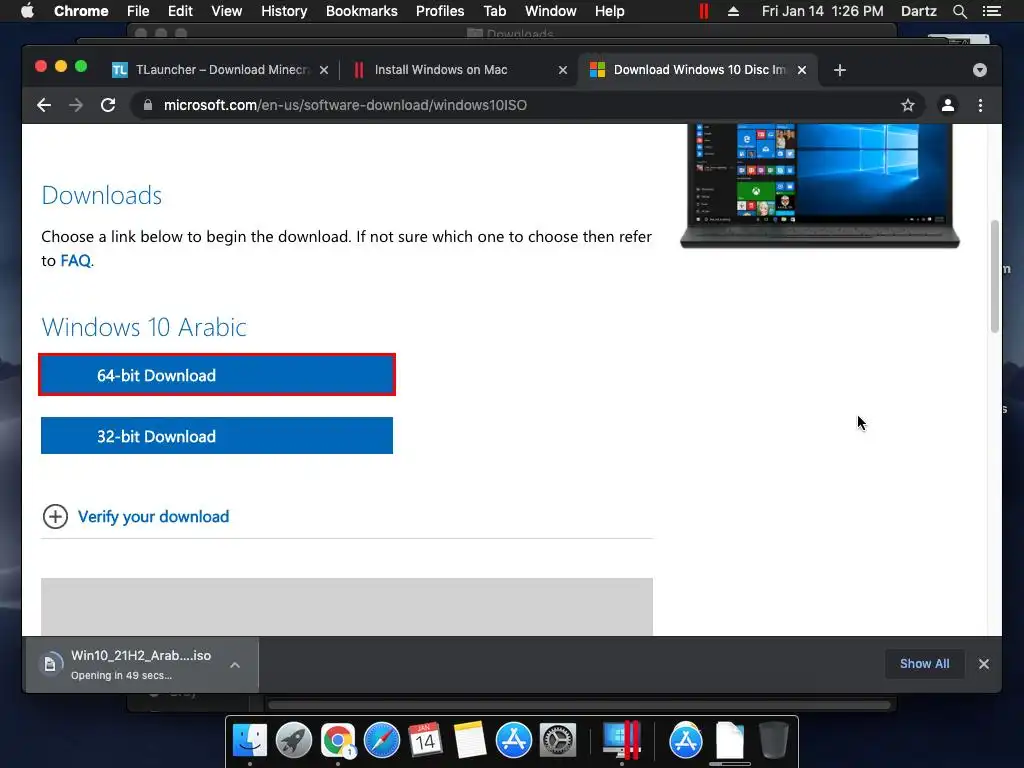Open the Window menu
1024x768 pixels.
(x=551, y=11)
